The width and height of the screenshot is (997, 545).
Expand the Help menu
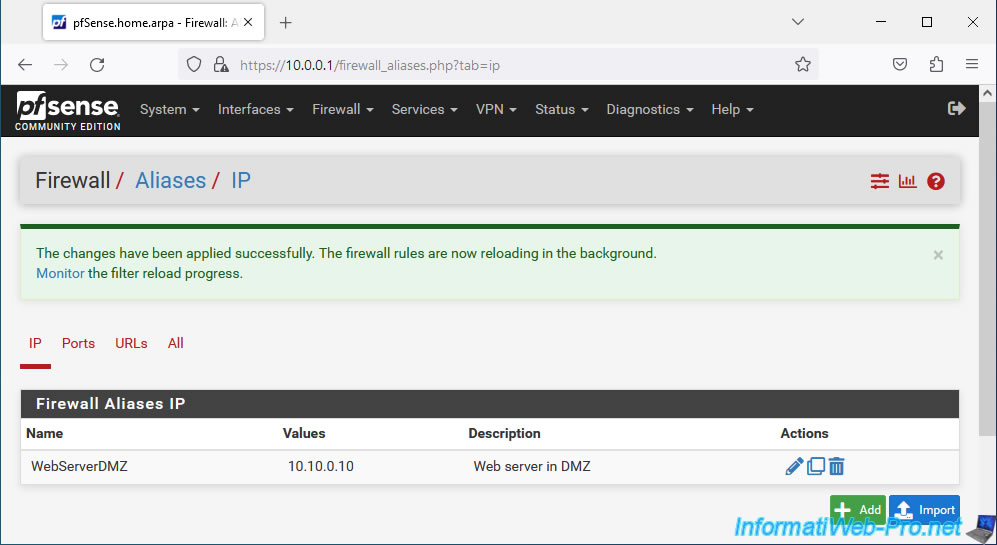732,109
